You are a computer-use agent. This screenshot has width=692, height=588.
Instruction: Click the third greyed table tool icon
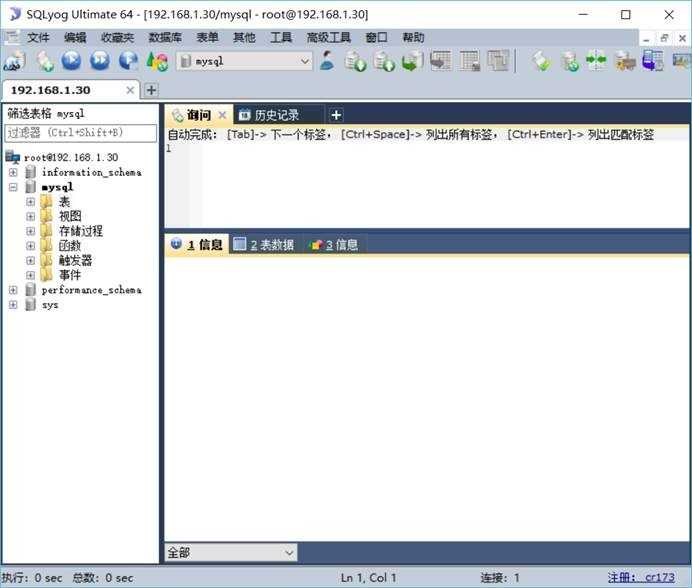coord(498,61)
